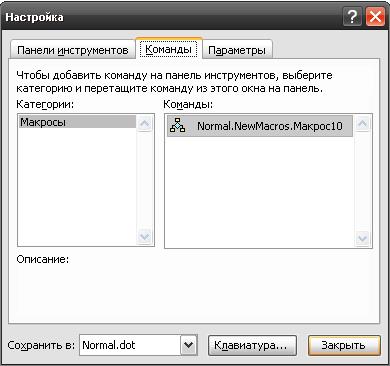This screenshot has width=390, height=366.
Task: Close the Настройка dialog with the red X
Action: coord(375,17)
